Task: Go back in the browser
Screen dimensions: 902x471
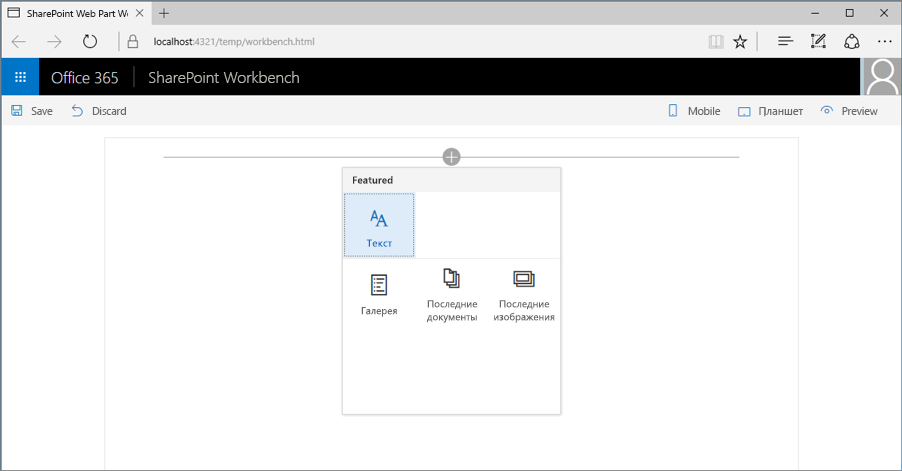Action: click(19, 41)
